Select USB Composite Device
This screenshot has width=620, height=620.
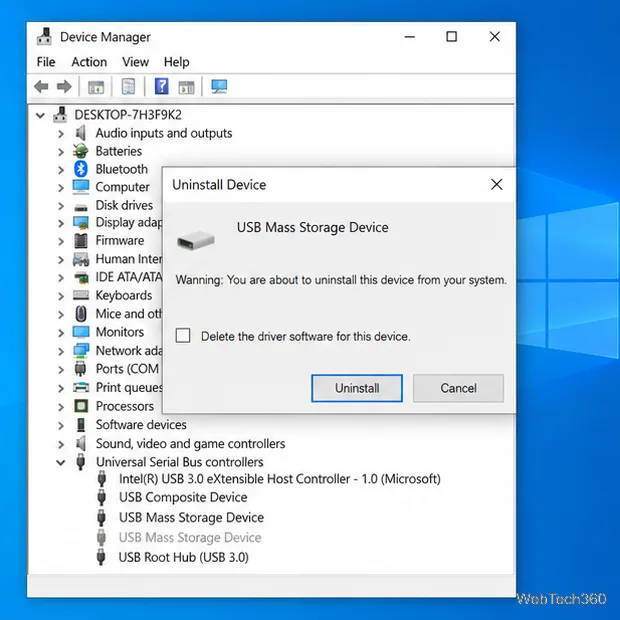point(183,497)
